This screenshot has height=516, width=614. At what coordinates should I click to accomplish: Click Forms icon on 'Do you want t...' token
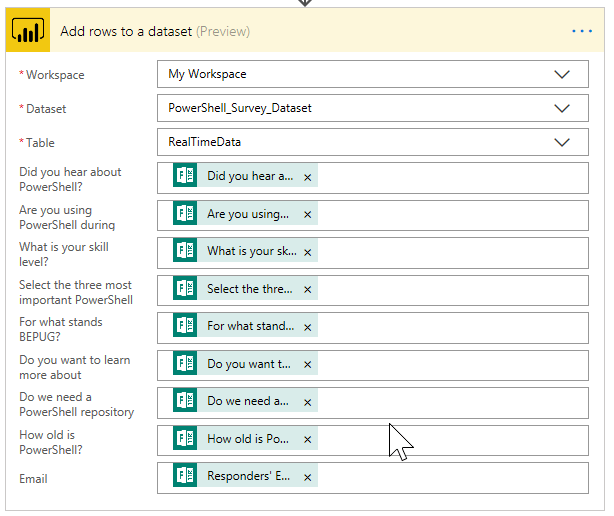tap(185, 363)
